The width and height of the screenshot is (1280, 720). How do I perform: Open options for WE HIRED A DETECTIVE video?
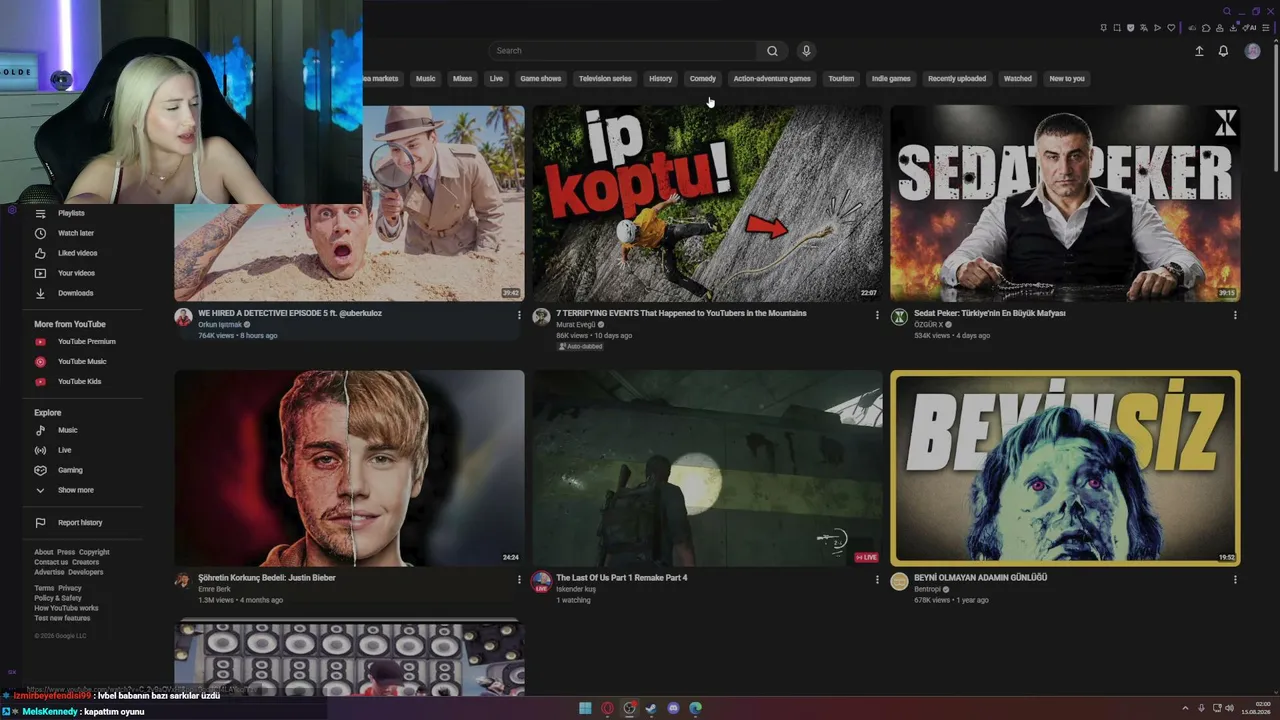pos(519,315)
